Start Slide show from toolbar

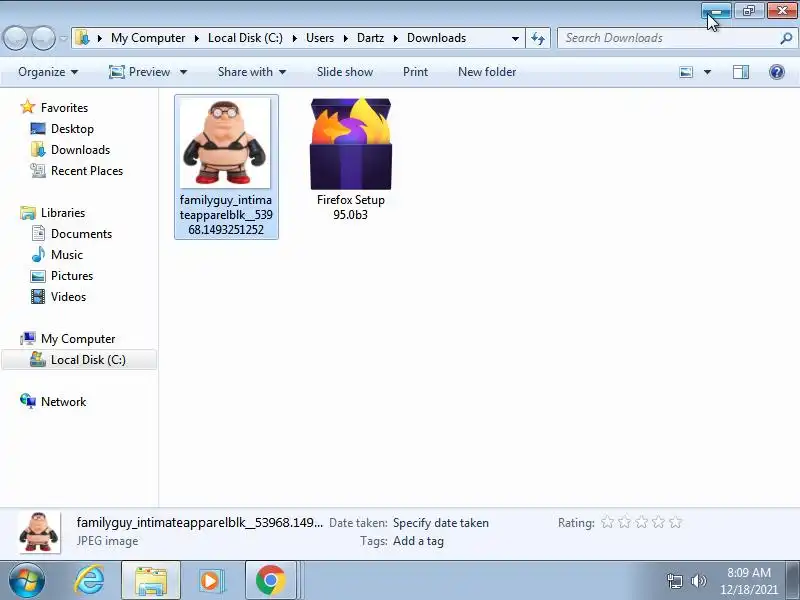pyautogui.click(x=345, y=72)
